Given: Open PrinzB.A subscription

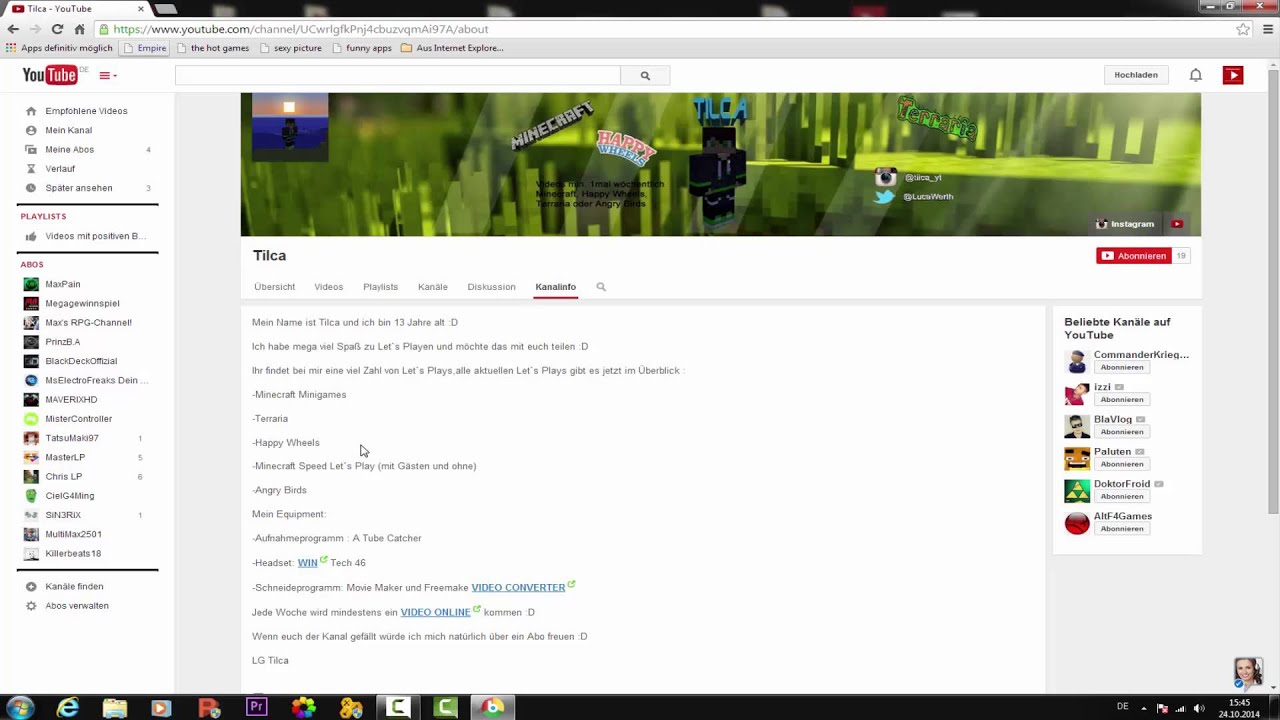Looking at the screenshot, I should (x=62, y=342).
